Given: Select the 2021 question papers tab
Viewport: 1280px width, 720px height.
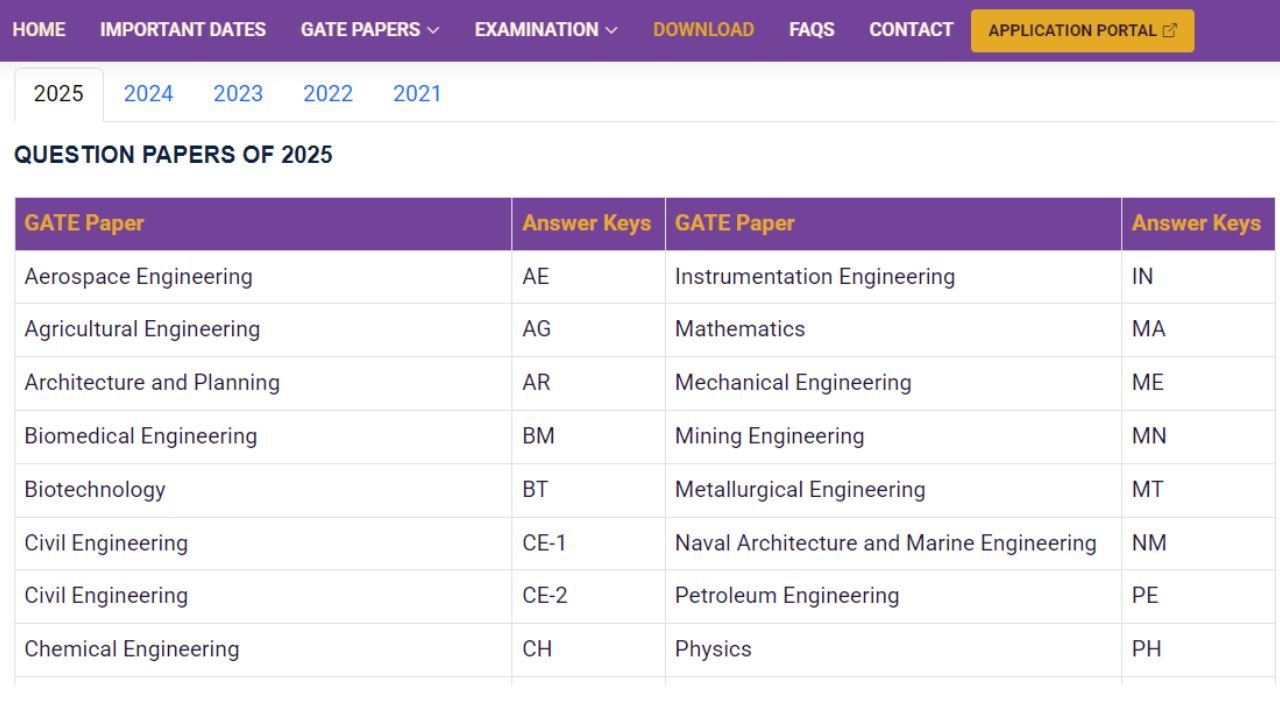Looking at the screenshot, I should click(x=417, y=94).
